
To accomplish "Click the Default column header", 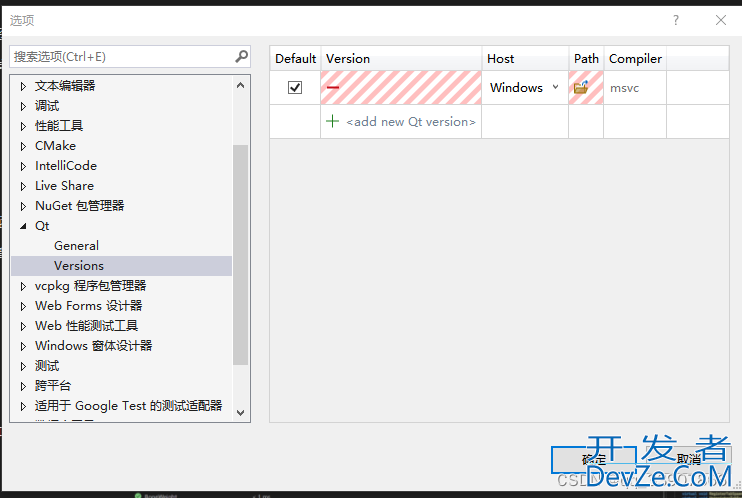I will (x=295, y=59).
